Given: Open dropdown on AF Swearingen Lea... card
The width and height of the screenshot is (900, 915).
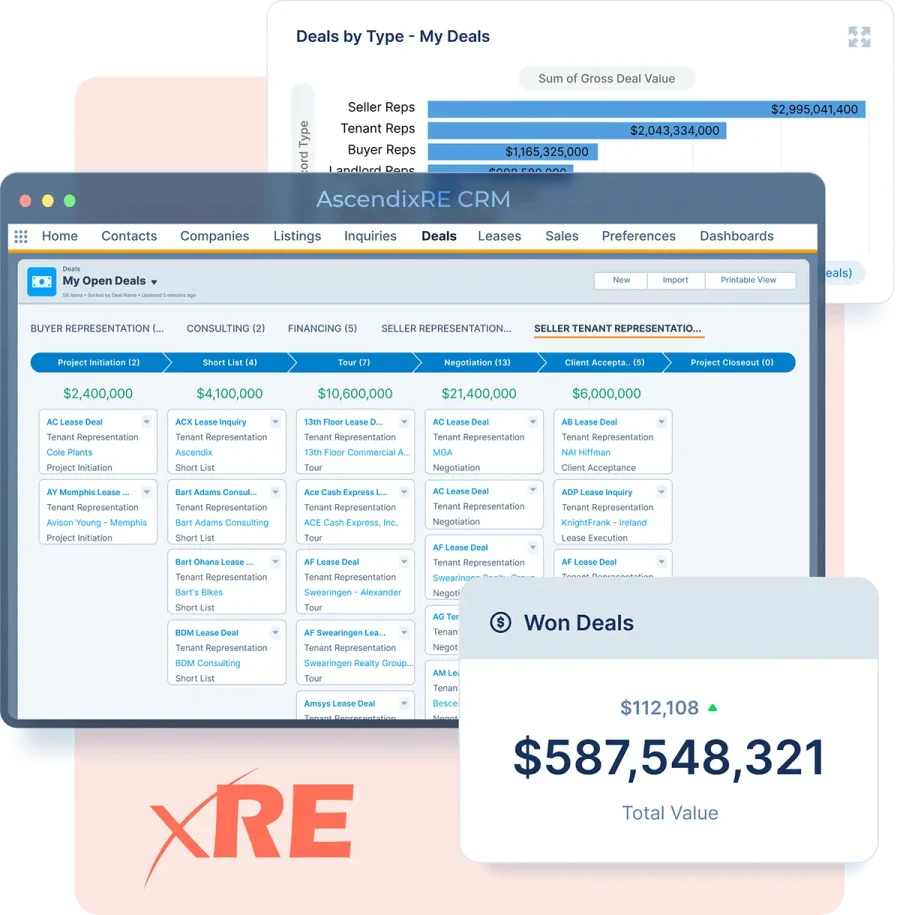Looking at the screenshot, I should click(x=404, y=633).
